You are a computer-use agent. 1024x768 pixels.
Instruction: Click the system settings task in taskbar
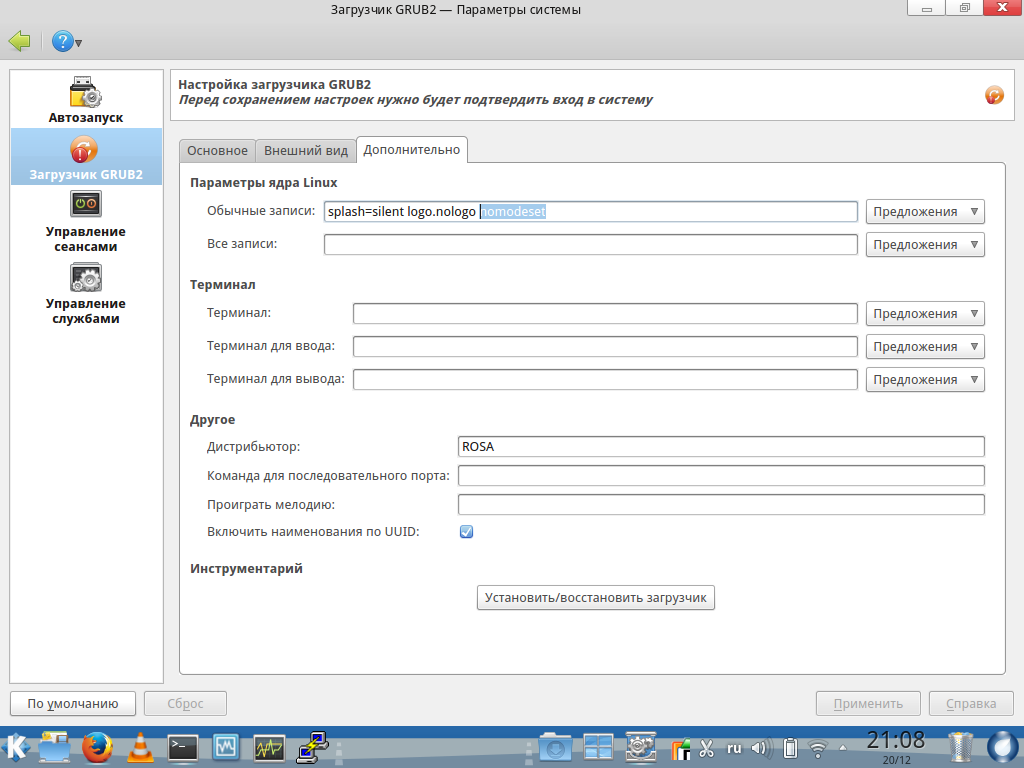641,748
